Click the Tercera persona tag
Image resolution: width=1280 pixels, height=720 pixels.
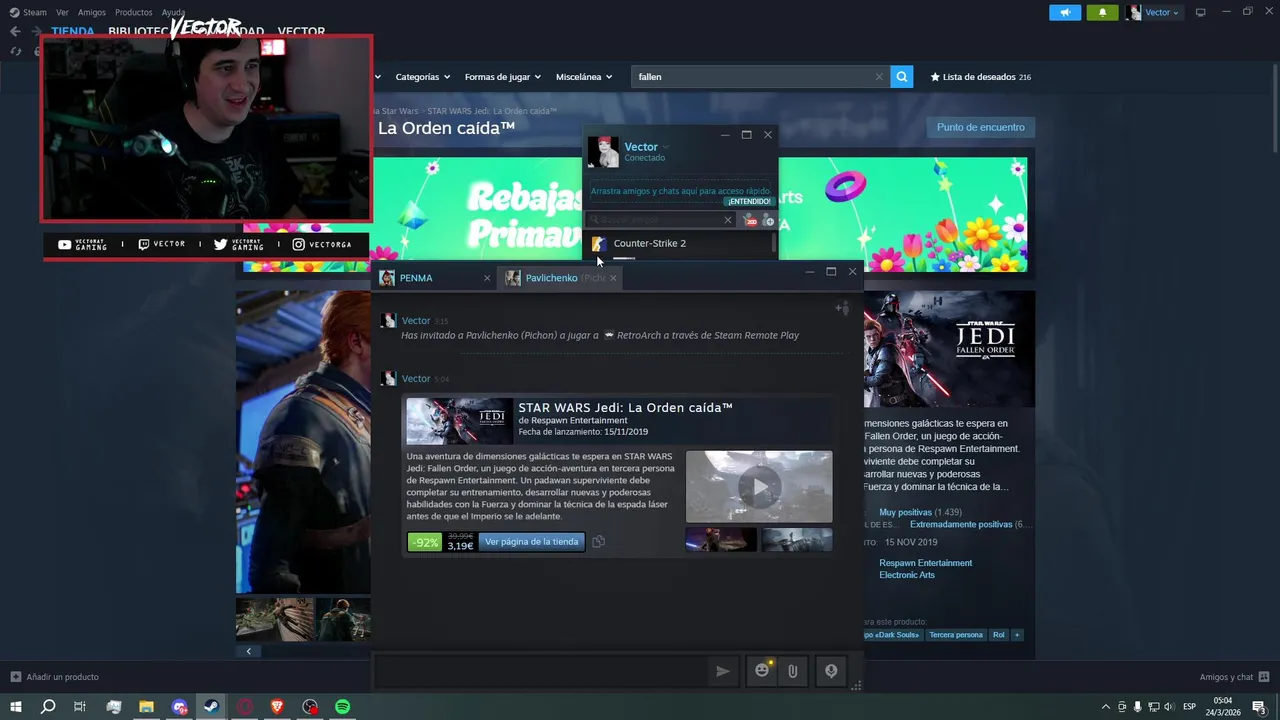click(x=956, y=635)
